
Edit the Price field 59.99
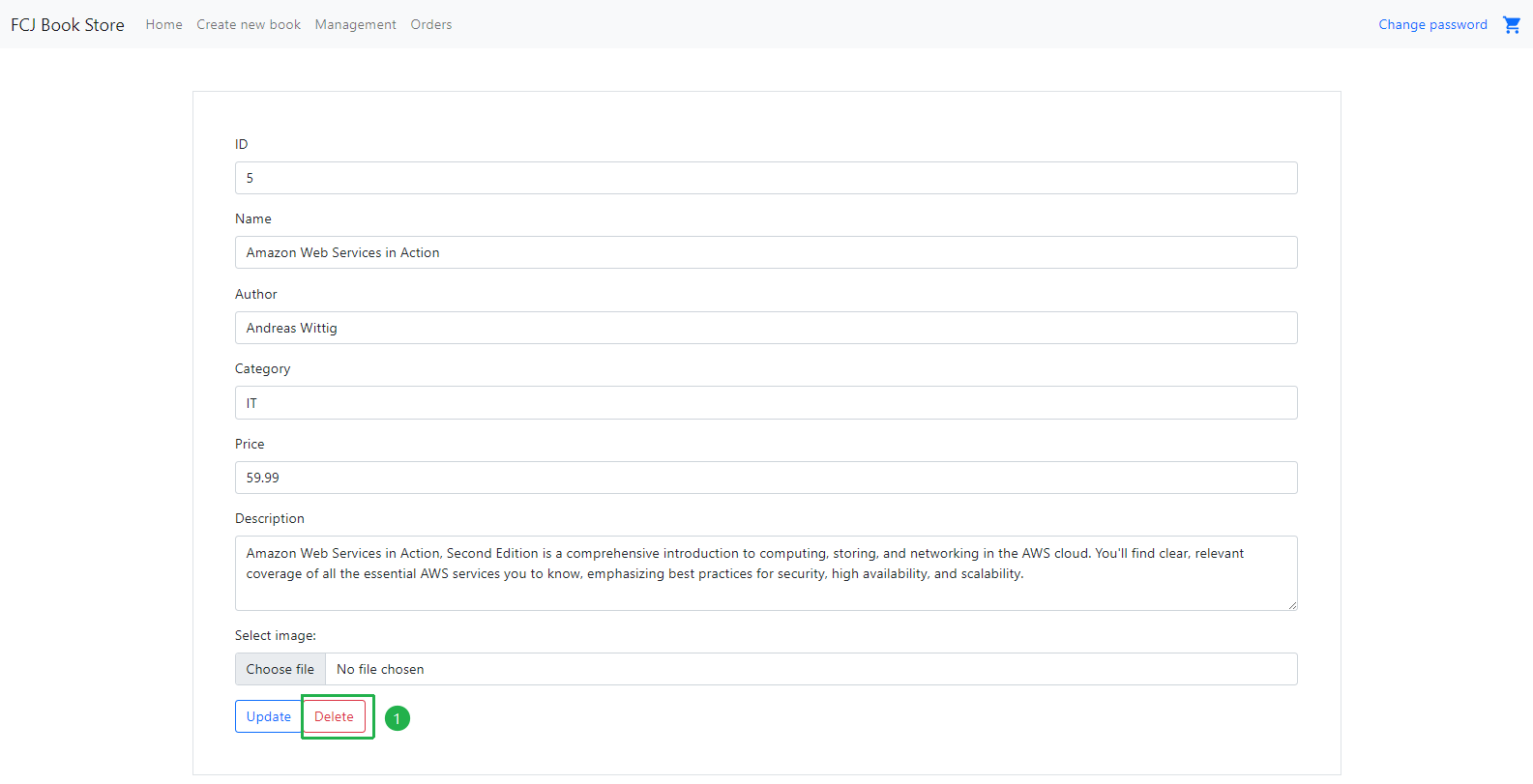766,478
